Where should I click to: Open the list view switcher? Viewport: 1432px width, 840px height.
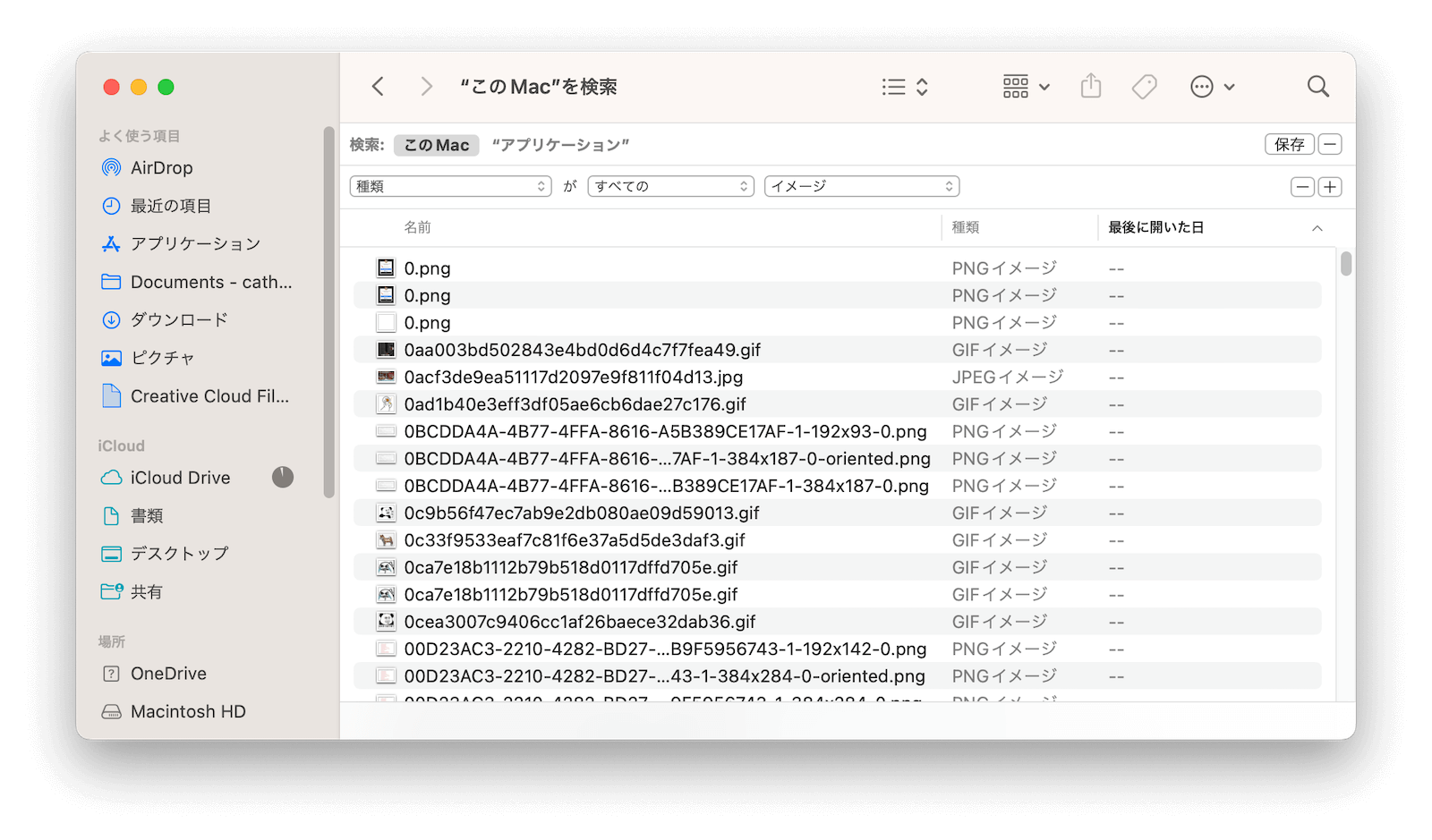pyautogui.click(x=905, y=87)
